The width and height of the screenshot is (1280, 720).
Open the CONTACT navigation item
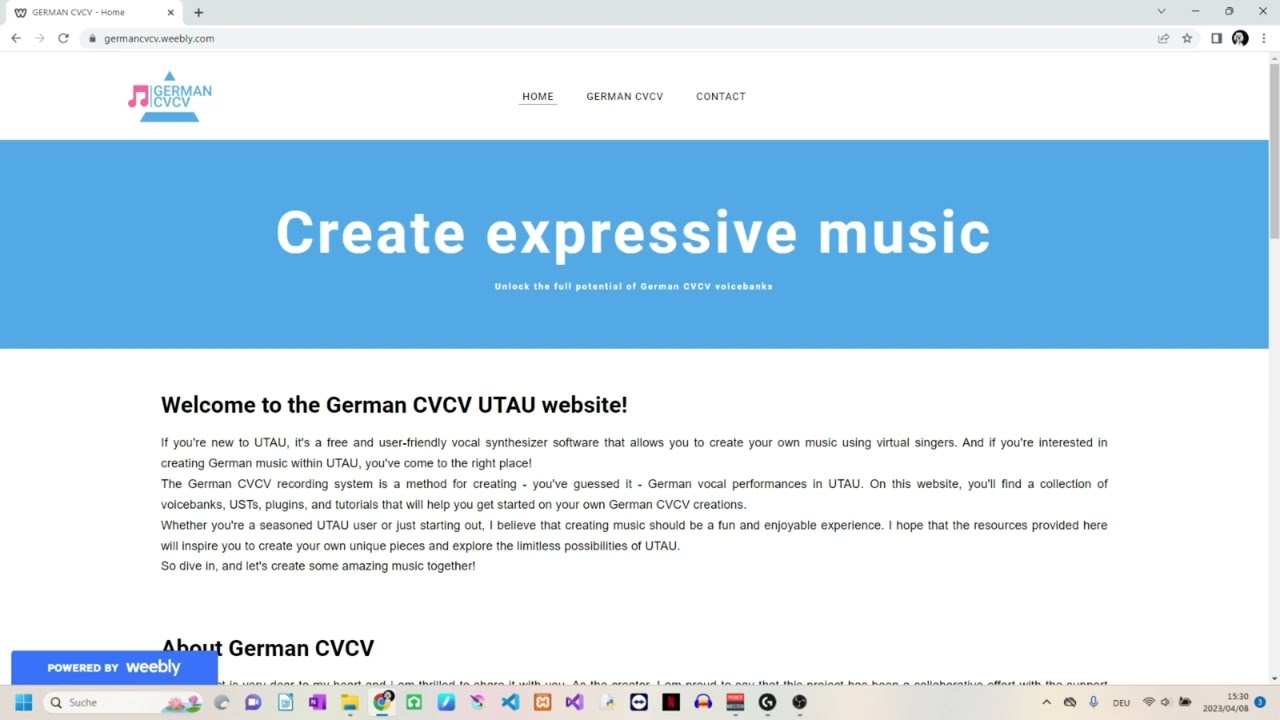(720, 96)
